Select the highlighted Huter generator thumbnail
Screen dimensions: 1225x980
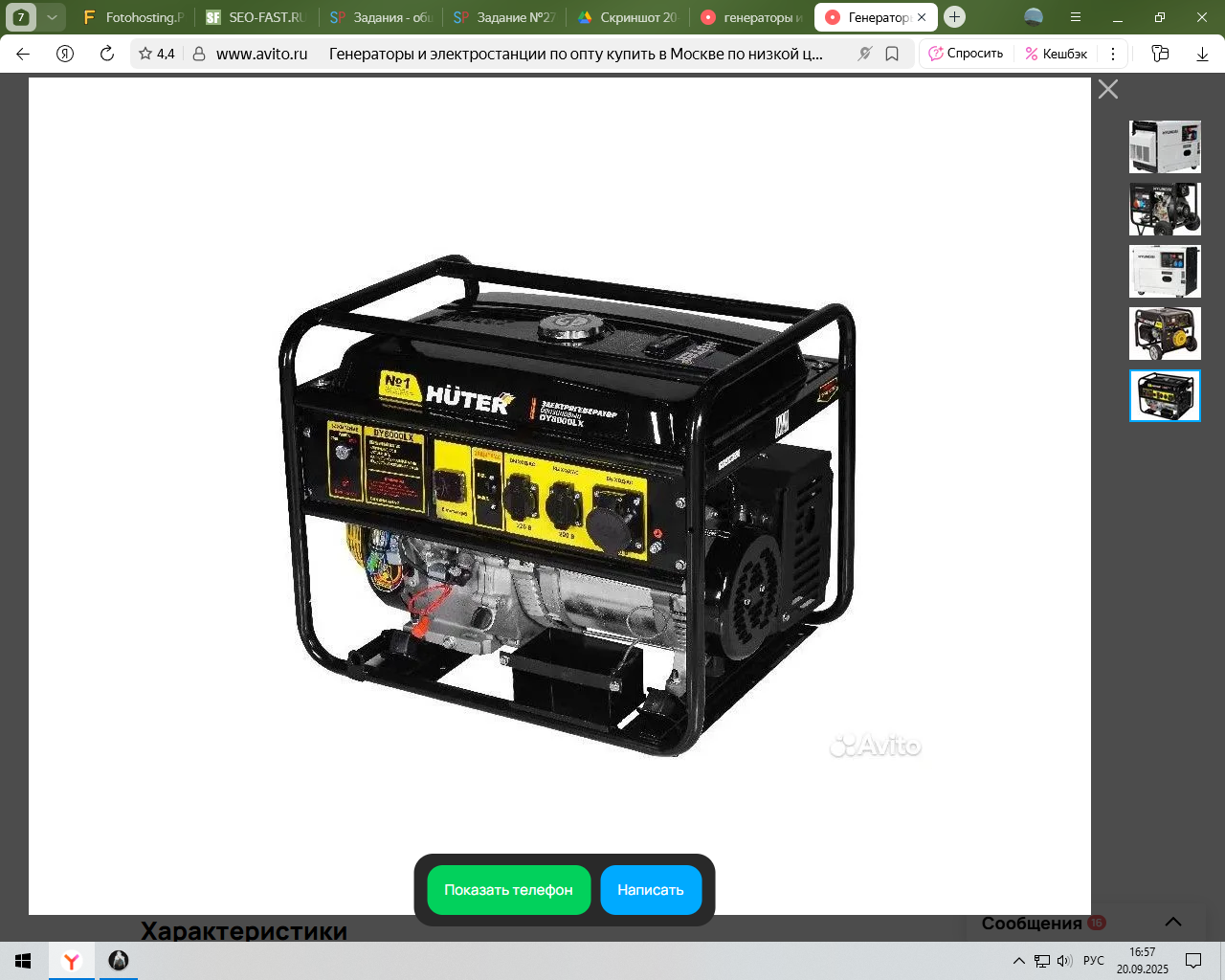1165,395
